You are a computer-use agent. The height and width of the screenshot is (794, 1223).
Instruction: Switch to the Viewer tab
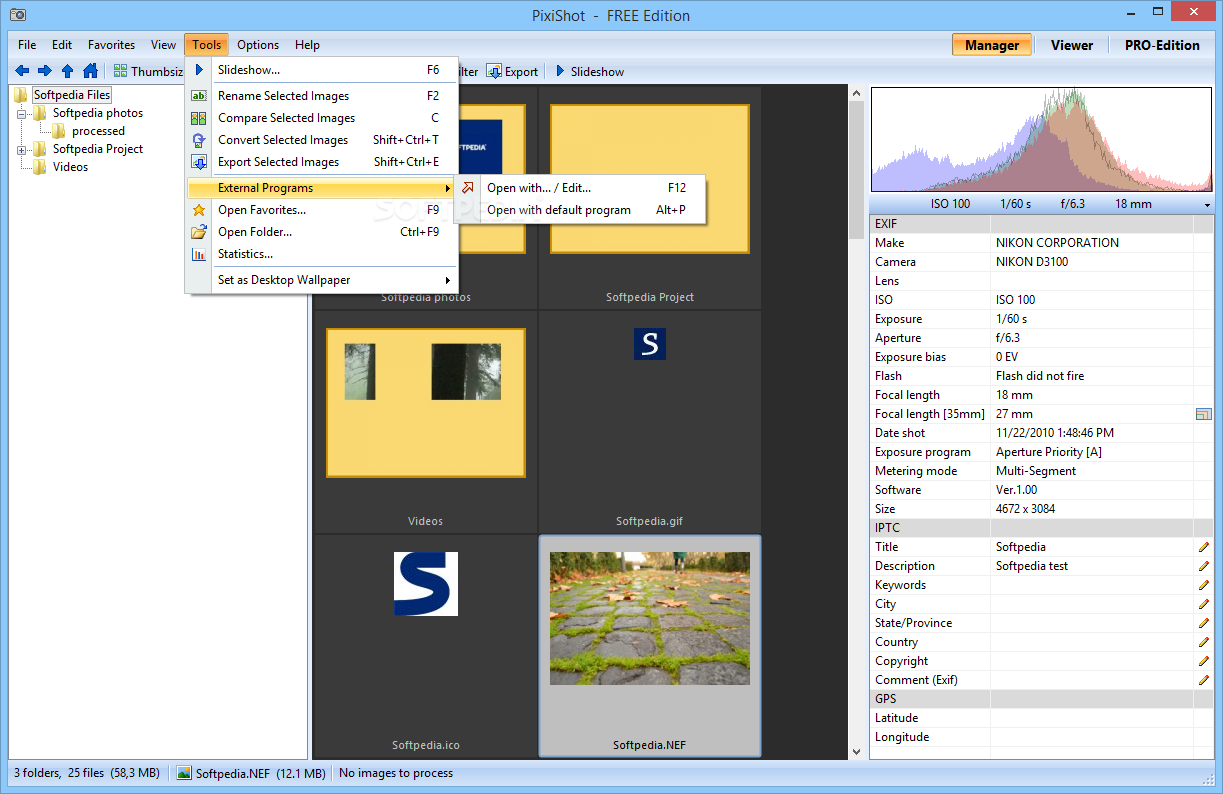point(1072,45)
